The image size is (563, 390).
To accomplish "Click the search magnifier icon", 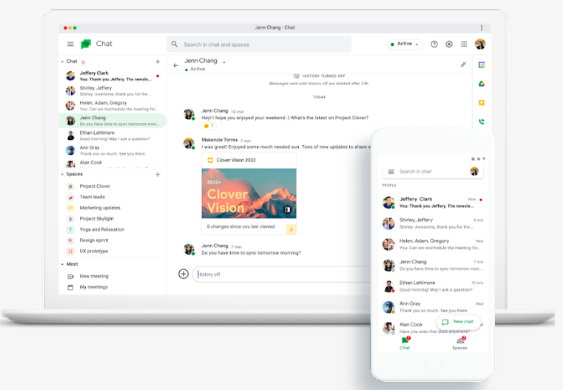I will 175,44.
